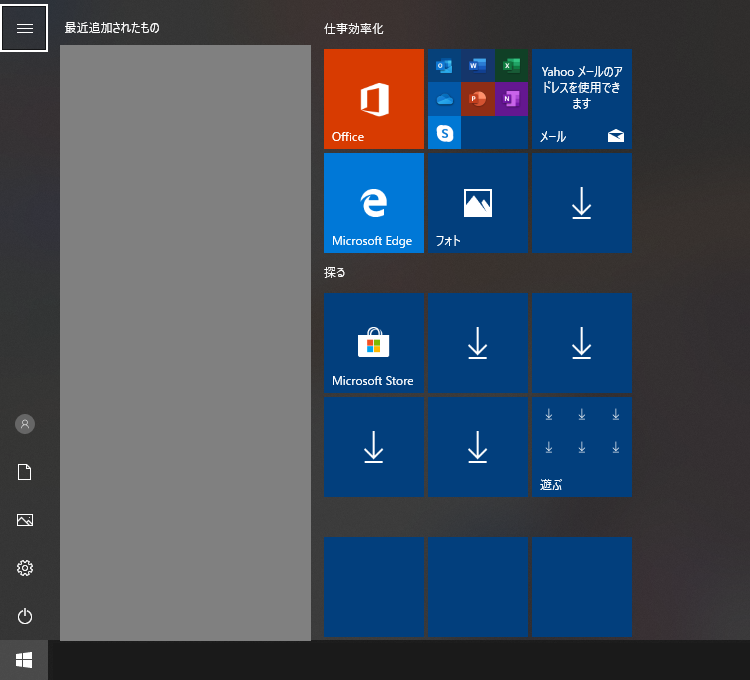This screenshot has height=680, width=750.
Task: Open the Power options icon
Action: (x=25, y=616)
